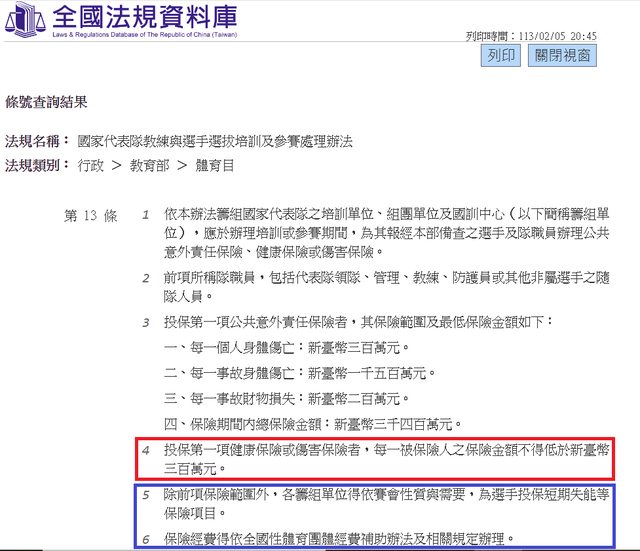Open the 國家代表隊教練與選手選拔培訓及參賽處理辦法 regulation title

tap(214, 142)
